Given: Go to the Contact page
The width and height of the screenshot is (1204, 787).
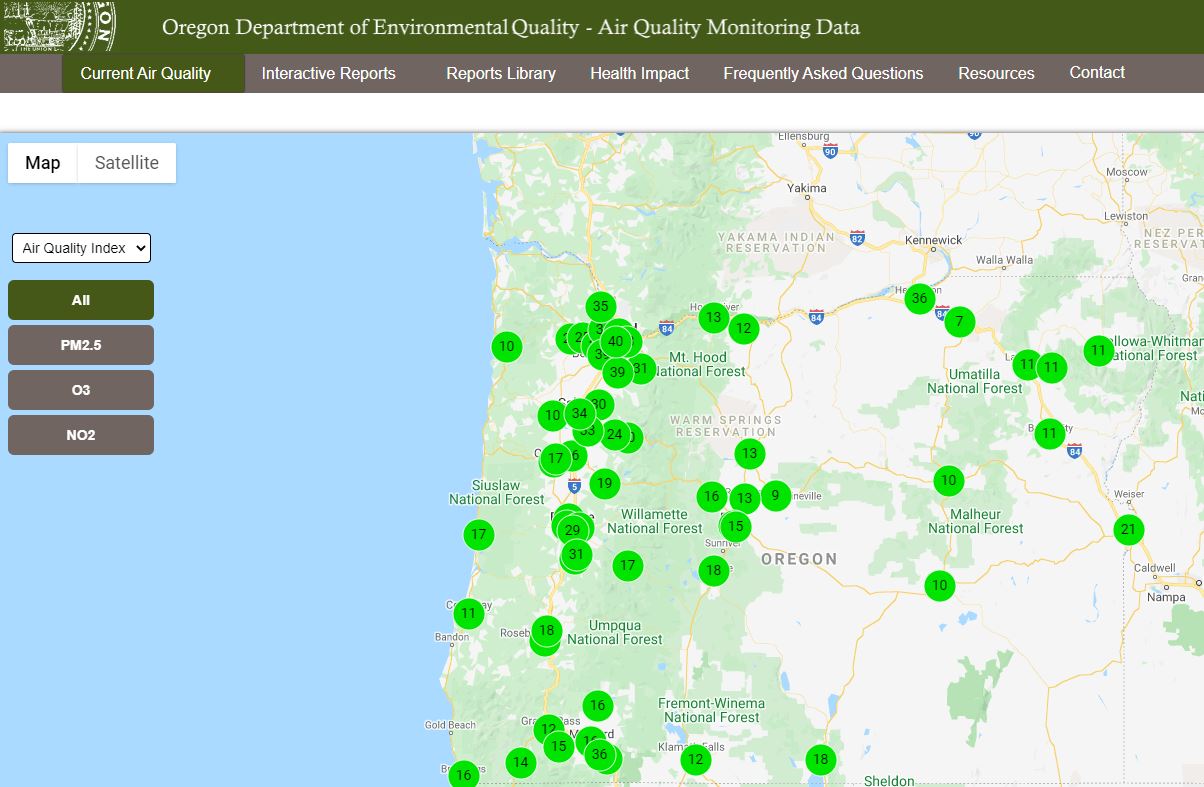Looking at the screenshot, I should pos(1097,72).
